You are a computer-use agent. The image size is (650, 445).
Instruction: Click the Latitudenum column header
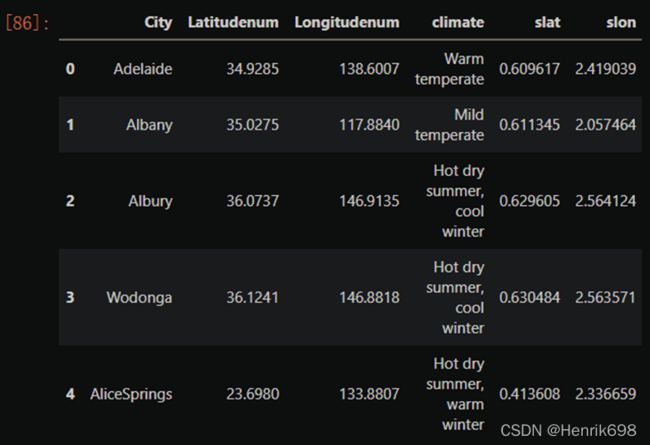[x=233, y=22]
